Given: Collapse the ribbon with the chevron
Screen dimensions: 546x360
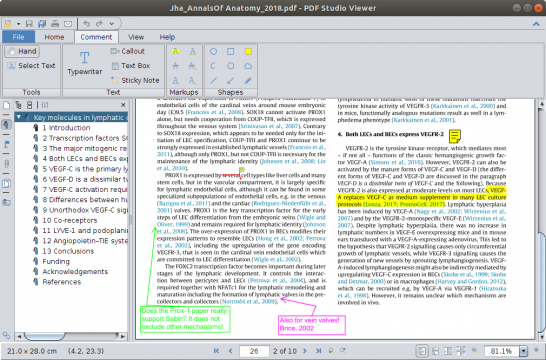Looking at the screenshot, I should point(536,24).
